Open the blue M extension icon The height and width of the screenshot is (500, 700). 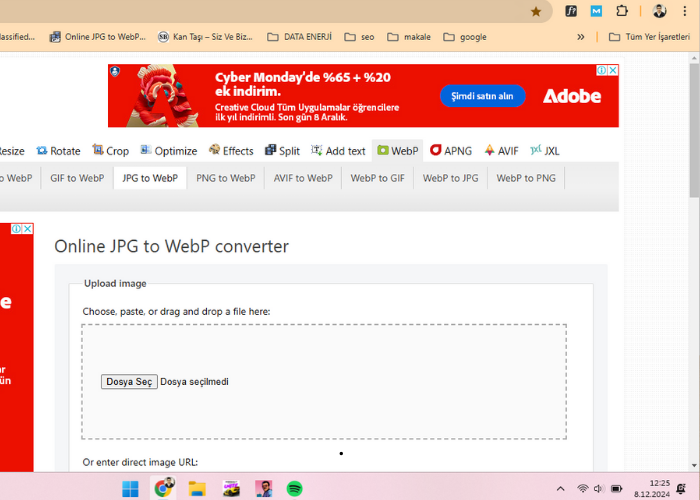point(596,11)
